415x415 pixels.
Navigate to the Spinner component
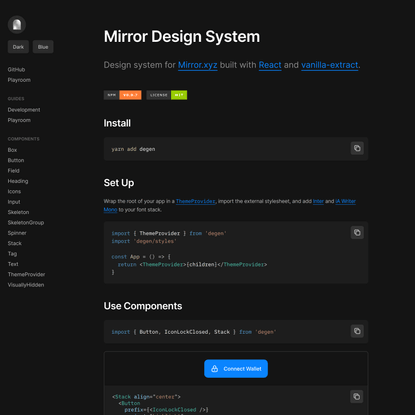[x=17, y=233]
